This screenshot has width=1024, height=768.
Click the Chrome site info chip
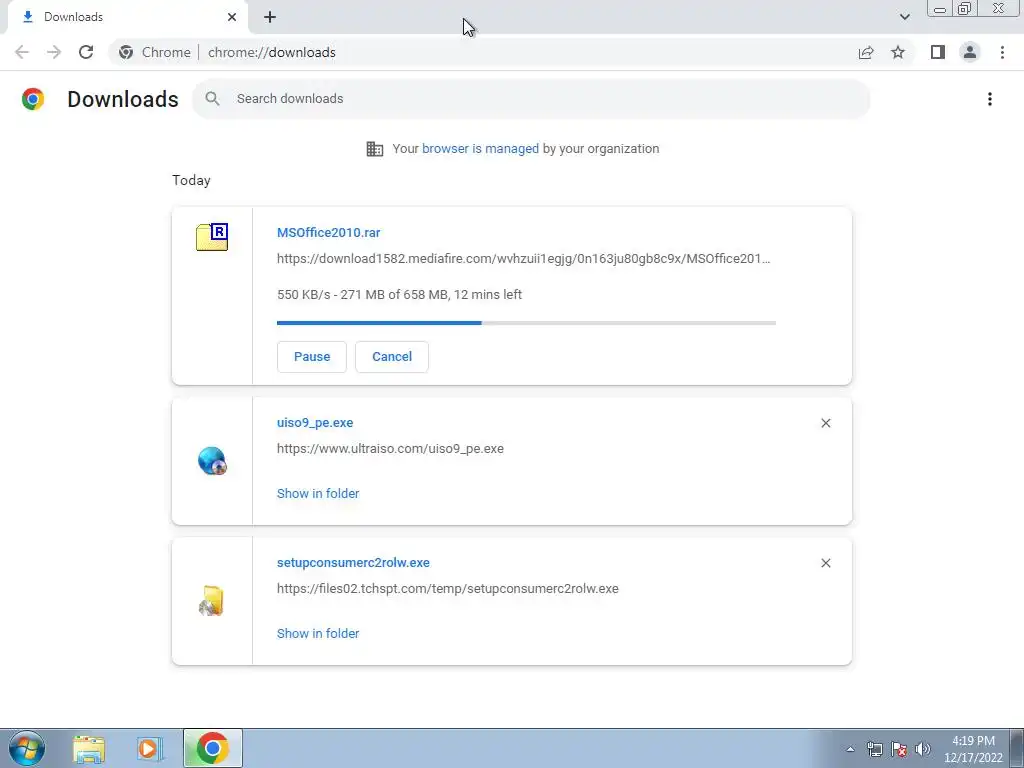155,52
